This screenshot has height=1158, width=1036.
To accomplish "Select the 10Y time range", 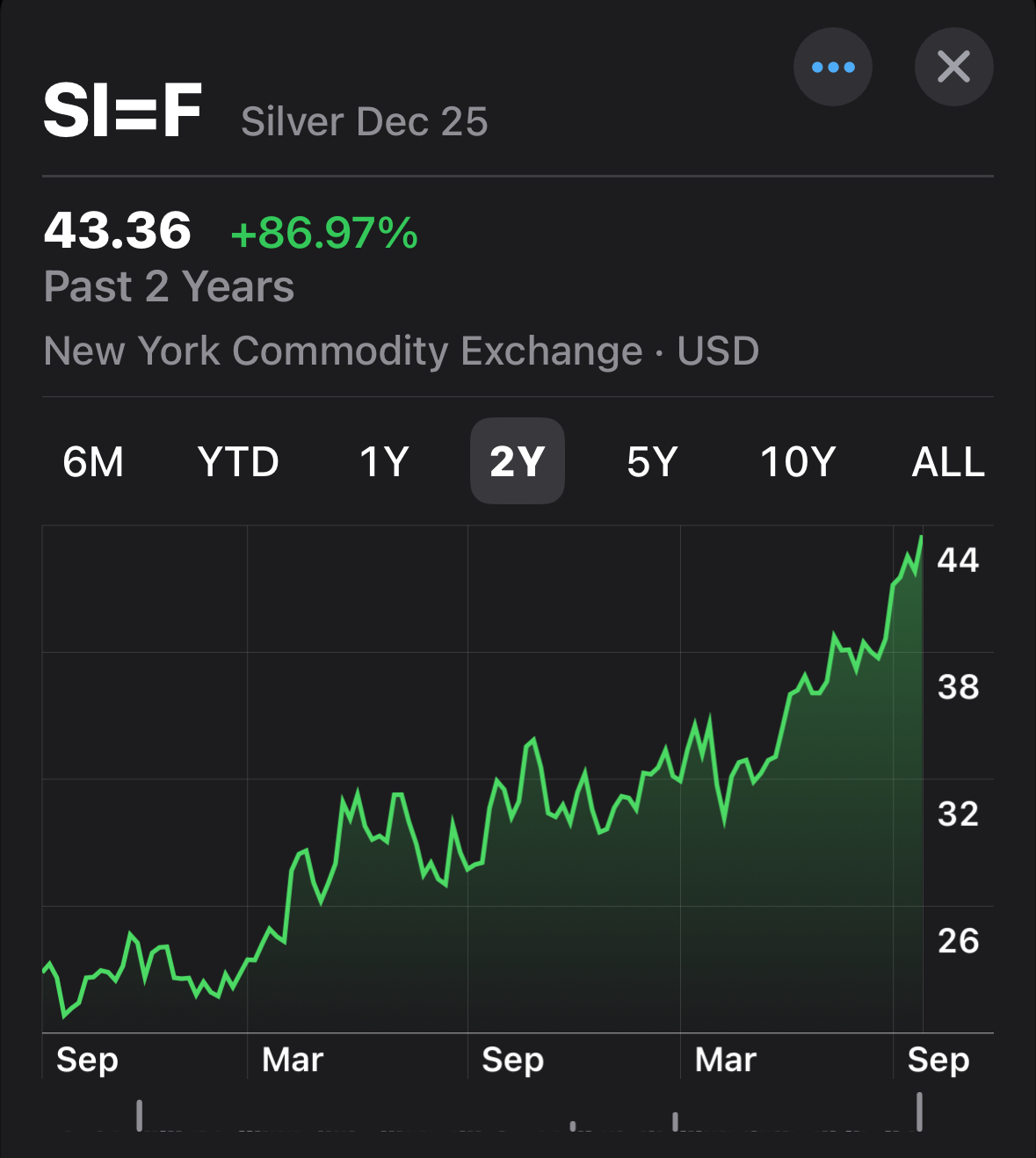I will 798,462.
